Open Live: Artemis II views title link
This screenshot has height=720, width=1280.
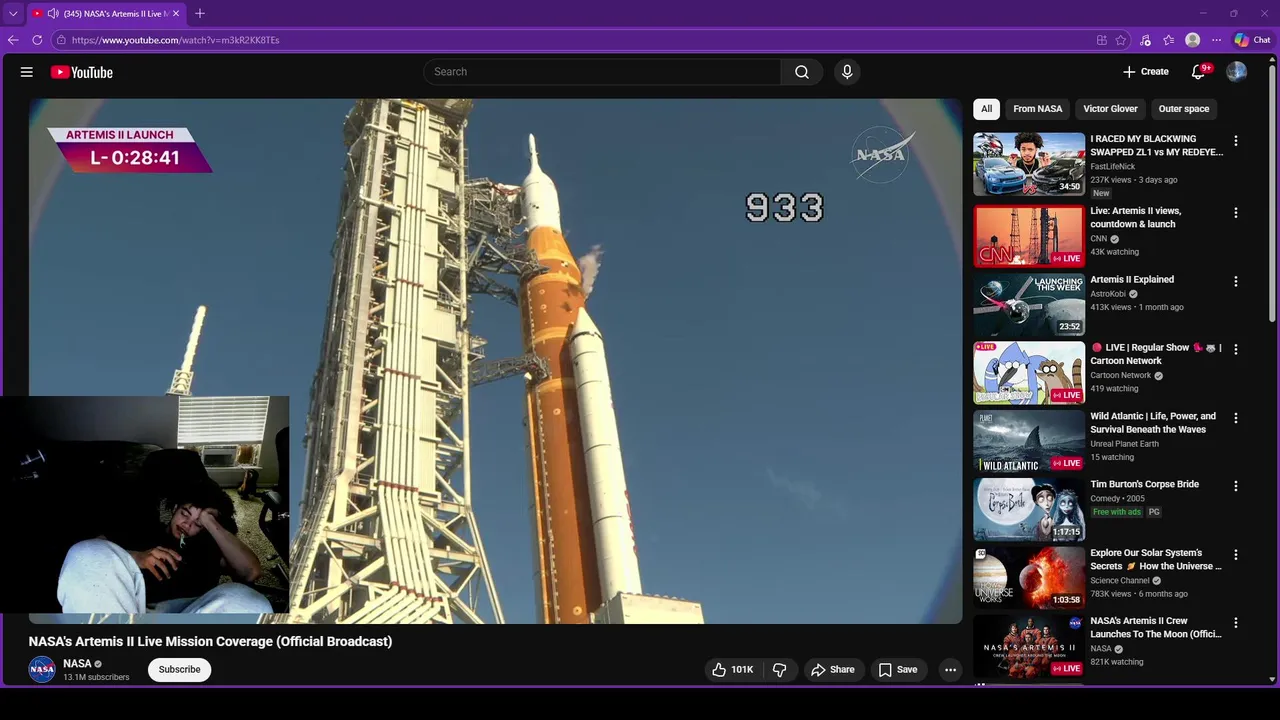pos(1135,217)
